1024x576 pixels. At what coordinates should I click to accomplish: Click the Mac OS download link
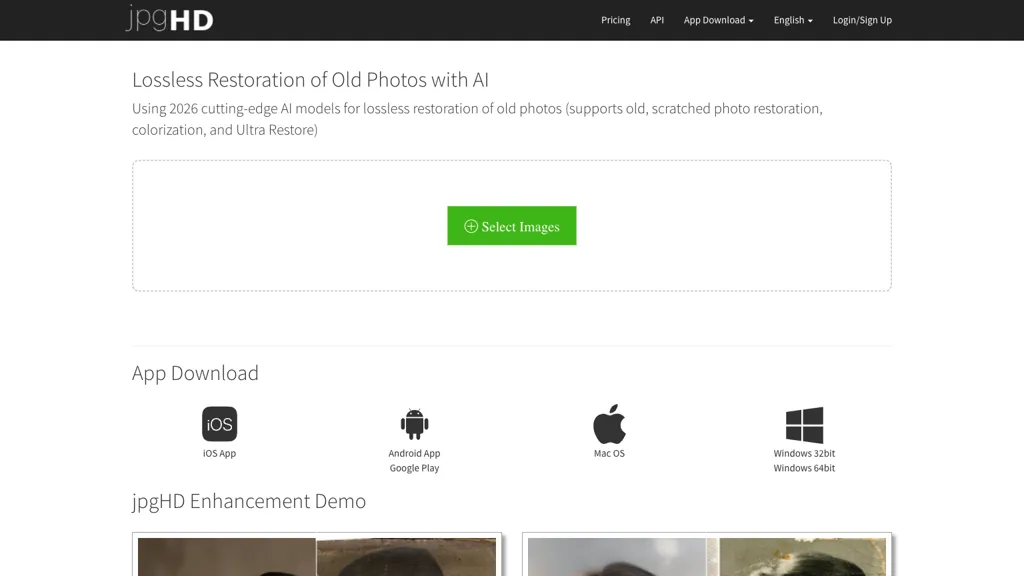609,453
